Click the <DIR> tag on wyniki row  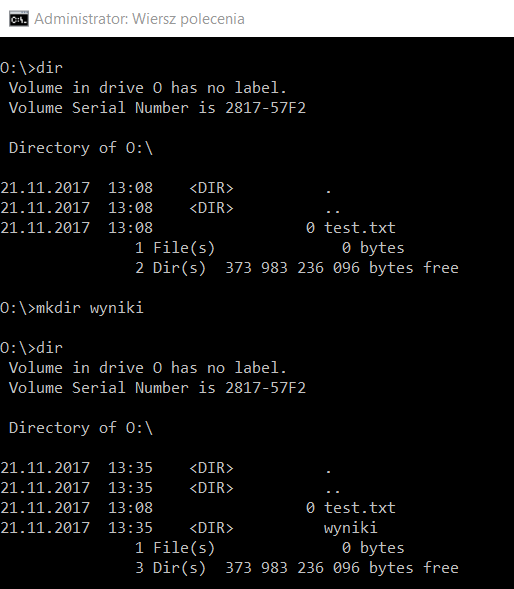tap(212, 528)
